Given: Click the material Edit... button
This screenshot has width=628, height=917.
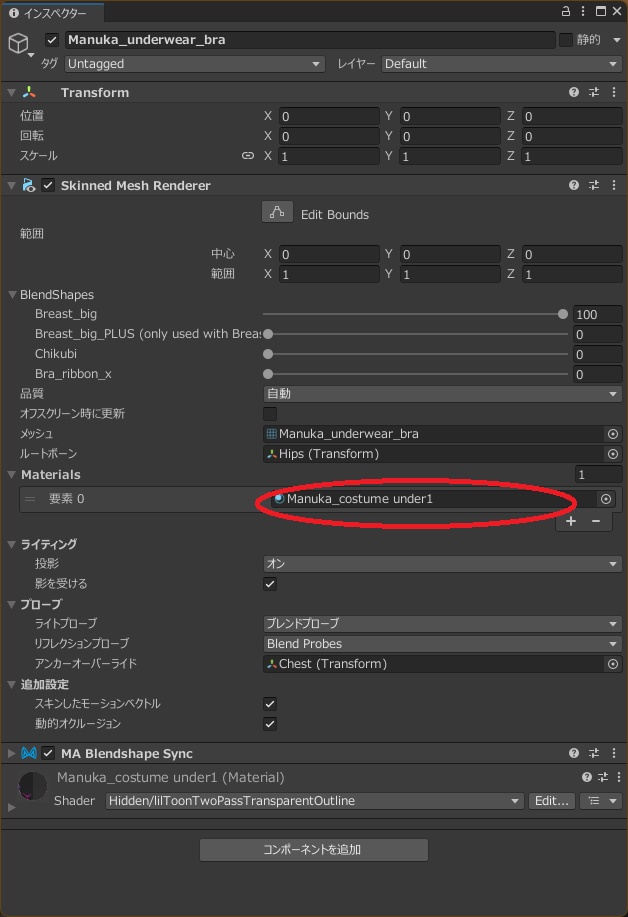Looking at the screenshot, I should pyautogui.click(x=551, y=801).
